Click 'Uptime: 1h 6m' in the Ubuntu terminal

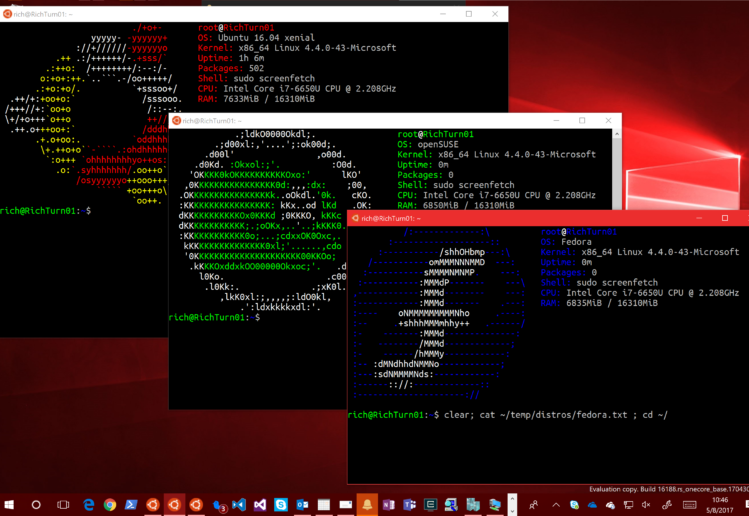pyautogui.click(x=231, y=58)
